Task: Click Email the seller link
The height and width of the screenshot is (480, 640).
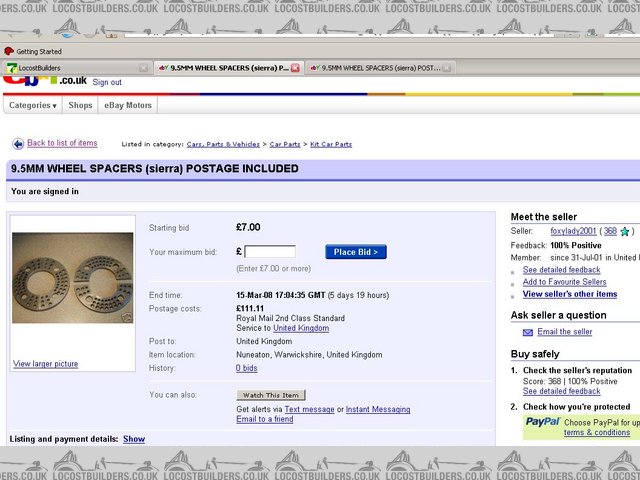Action: coord(564,332)
